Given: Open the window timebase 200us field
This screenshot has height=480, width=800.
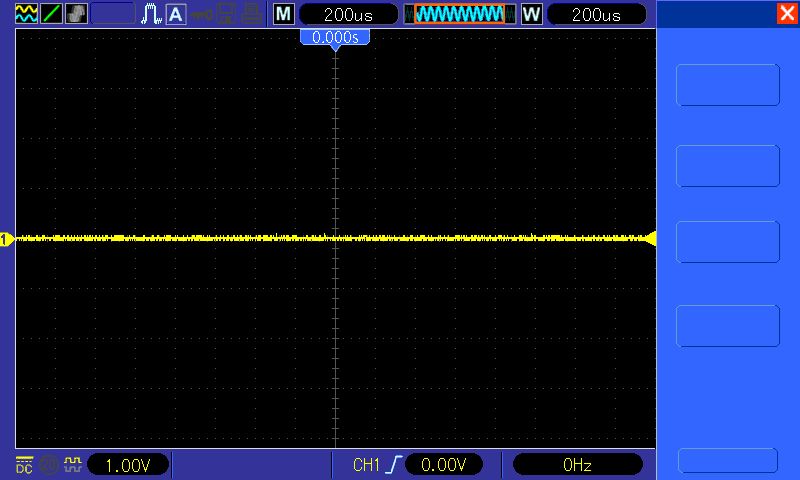Looking at the screenshot, I should tap(597, 14).
